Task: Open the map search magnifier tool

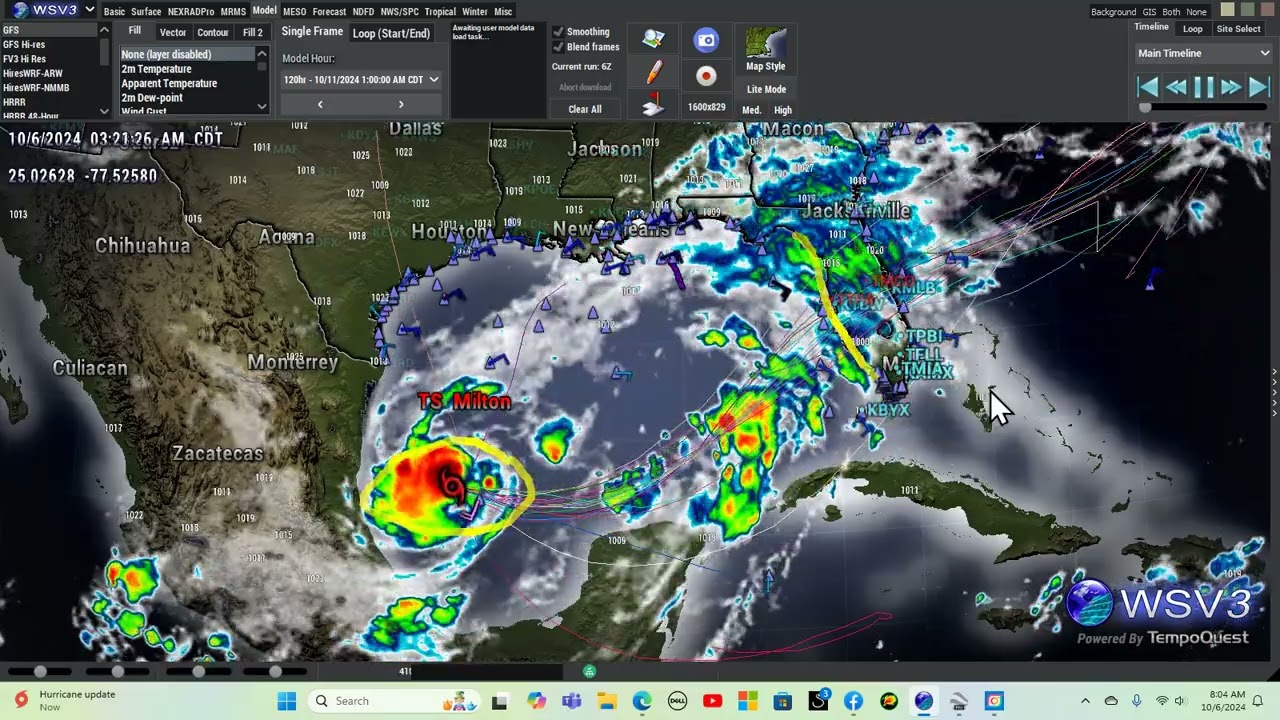Action: (654, 40)
